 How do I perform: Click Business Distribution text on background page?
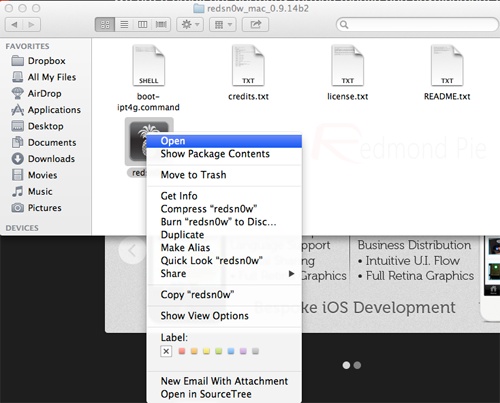coord(414,245)
